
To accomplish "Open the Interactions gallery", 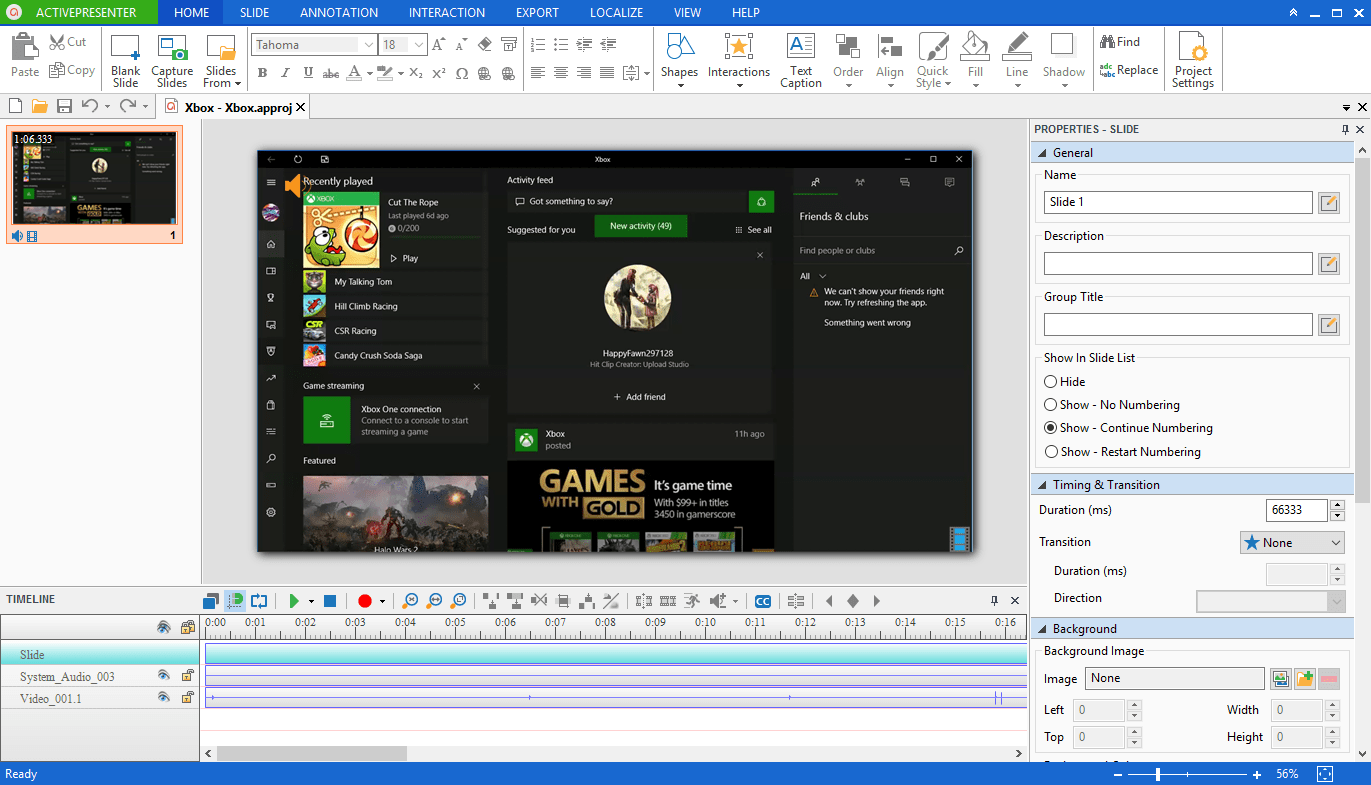I will point(738,59).
